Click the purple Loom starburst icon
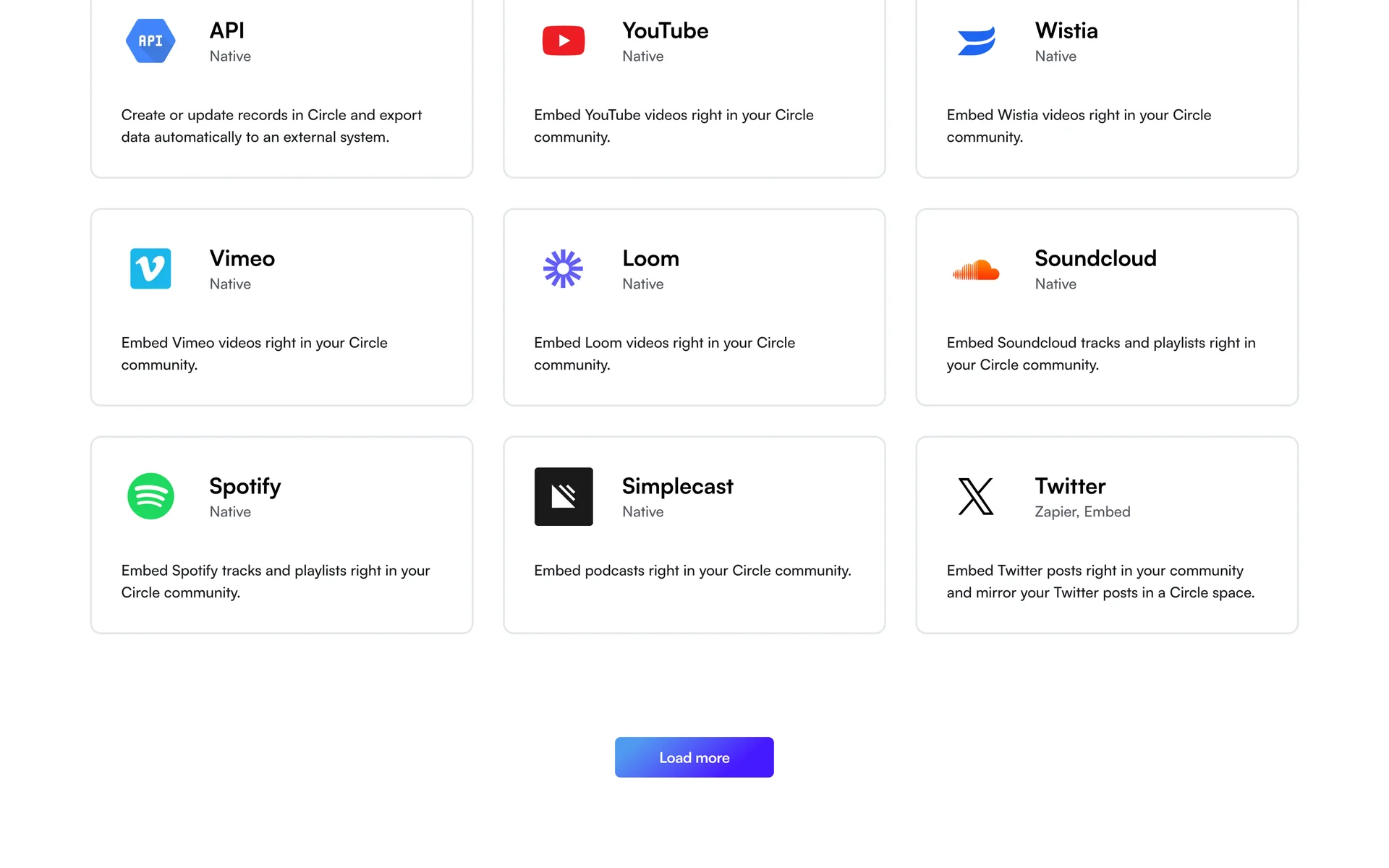 [563, 268]
